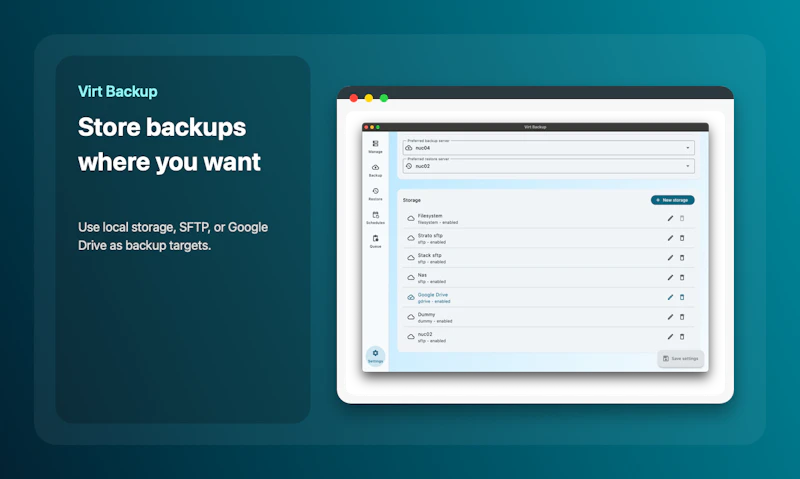
Task: Select the 'Dummy' storage name
Action: coord(427,315)
